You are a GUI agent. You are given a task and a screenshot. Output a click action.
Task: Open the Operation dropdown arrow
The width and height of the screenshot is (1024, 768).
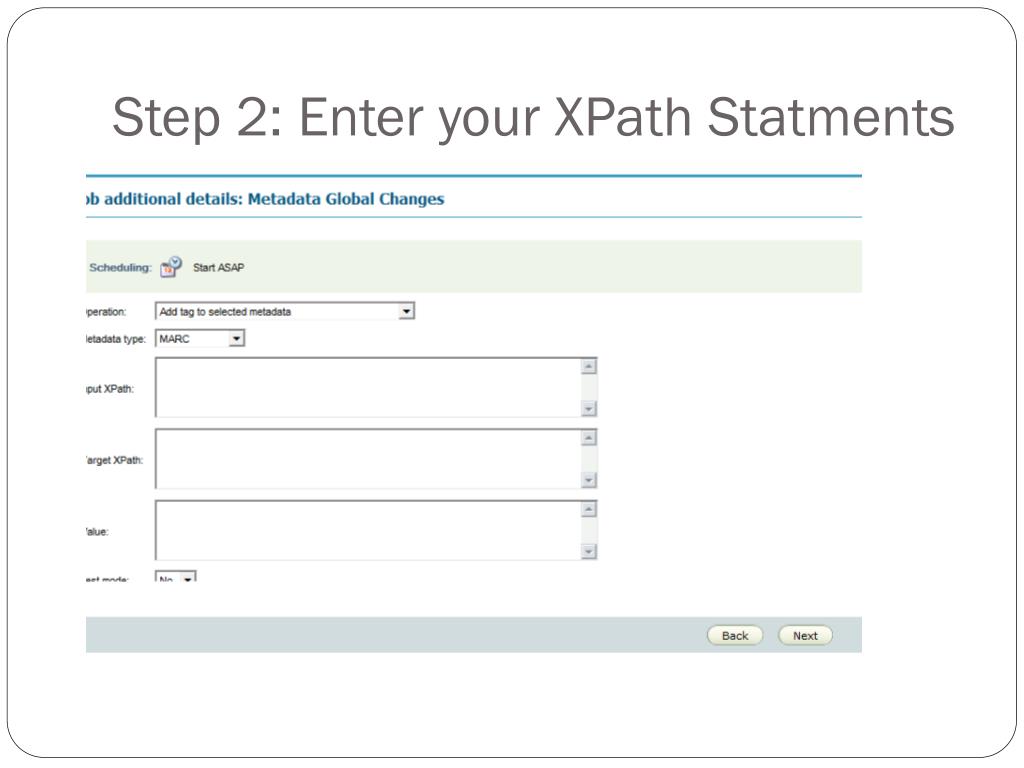tap(406, 311)
